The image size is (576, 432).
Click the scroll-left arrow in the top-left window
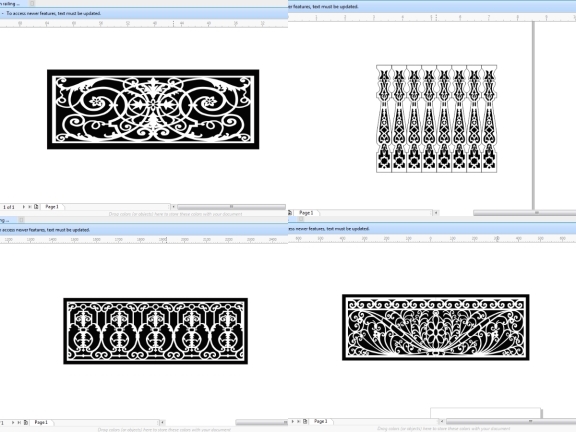pyautogui.click(x=174, y=207)
